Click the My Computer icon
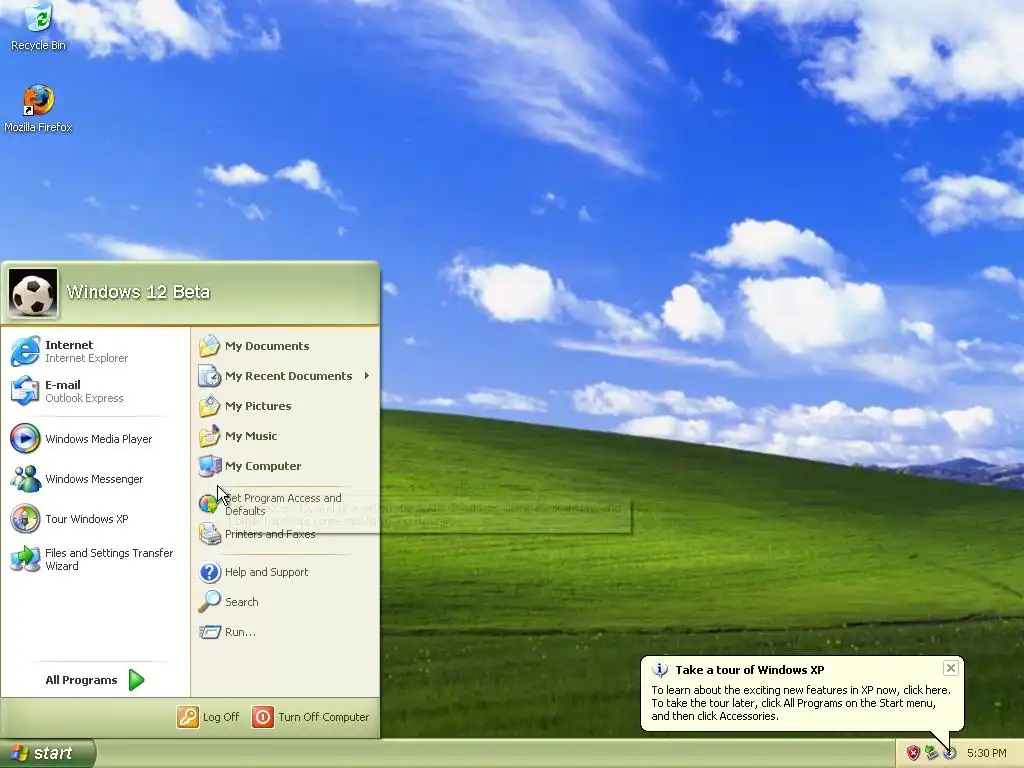 click(210, 466)
